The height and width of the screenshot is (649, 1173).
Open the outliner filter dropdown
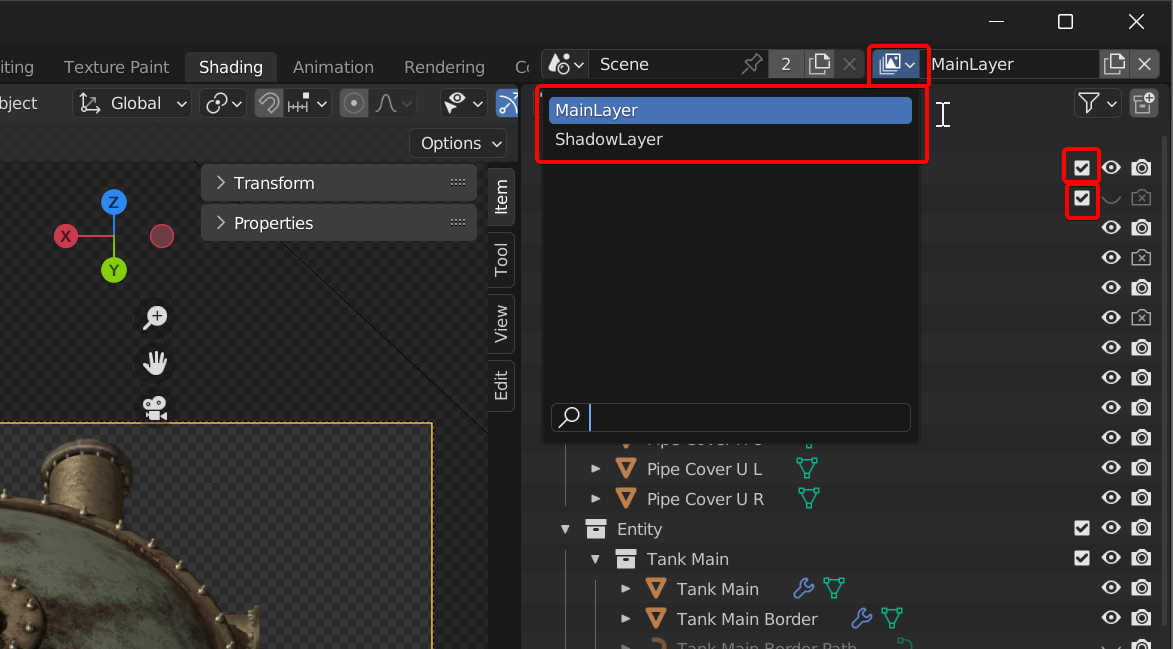pyautogui.click(x=1096, y=103)
